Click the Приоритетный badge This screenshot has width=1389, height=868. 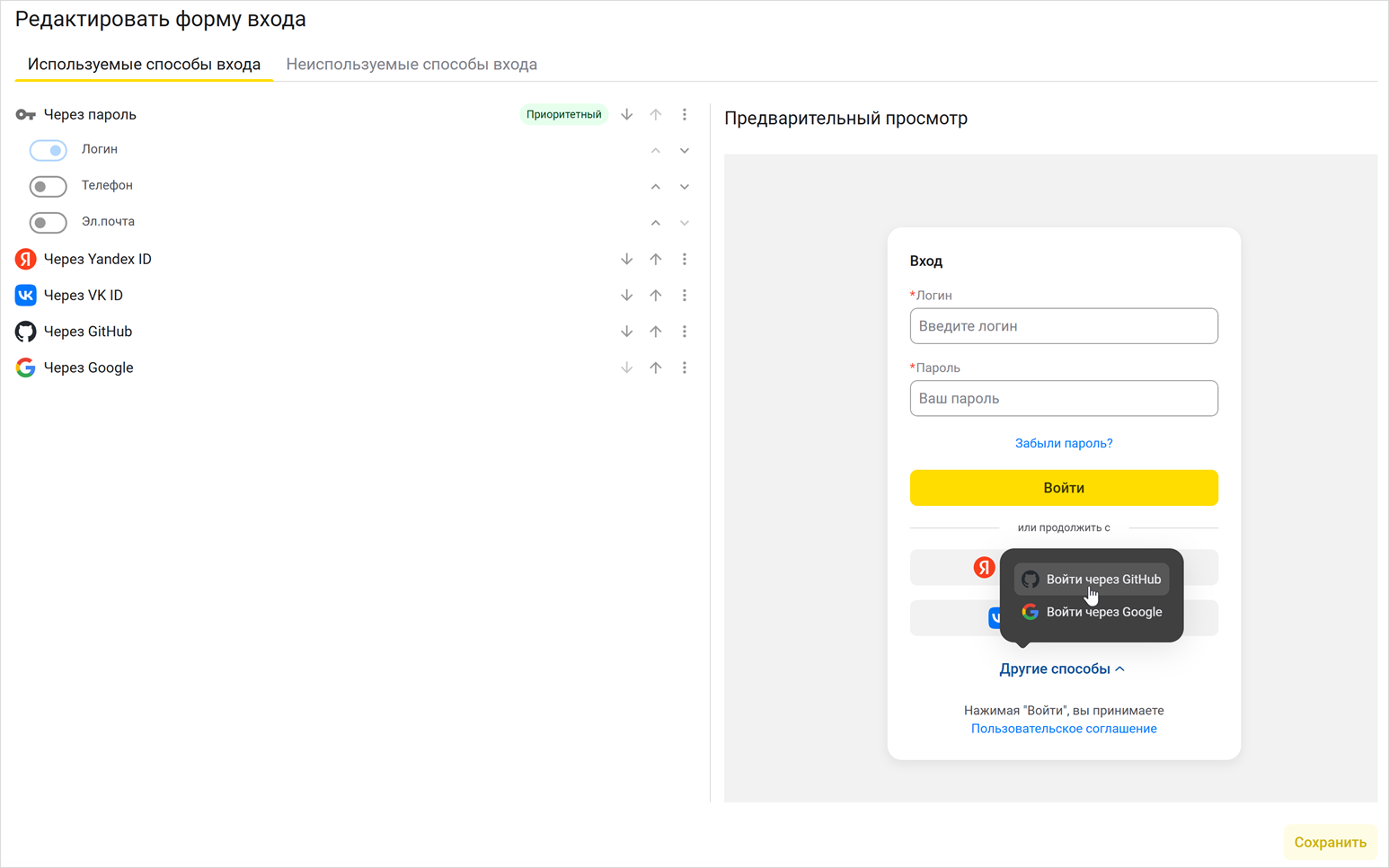point(563,114)
